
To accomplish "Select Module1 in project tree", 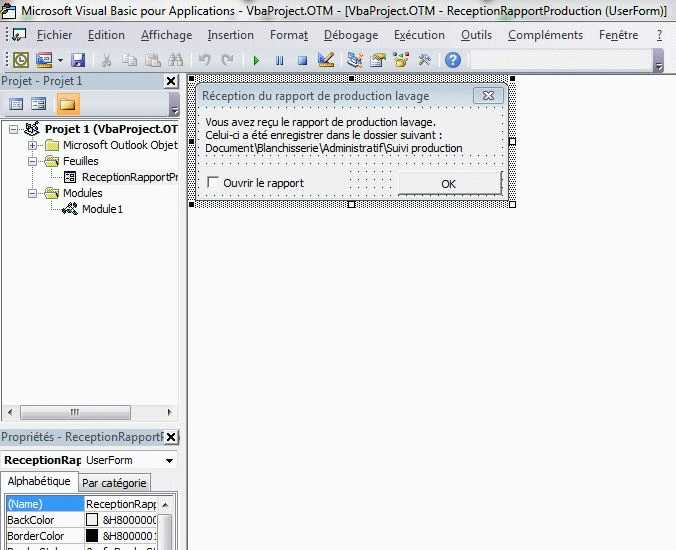I will point(103,209).
